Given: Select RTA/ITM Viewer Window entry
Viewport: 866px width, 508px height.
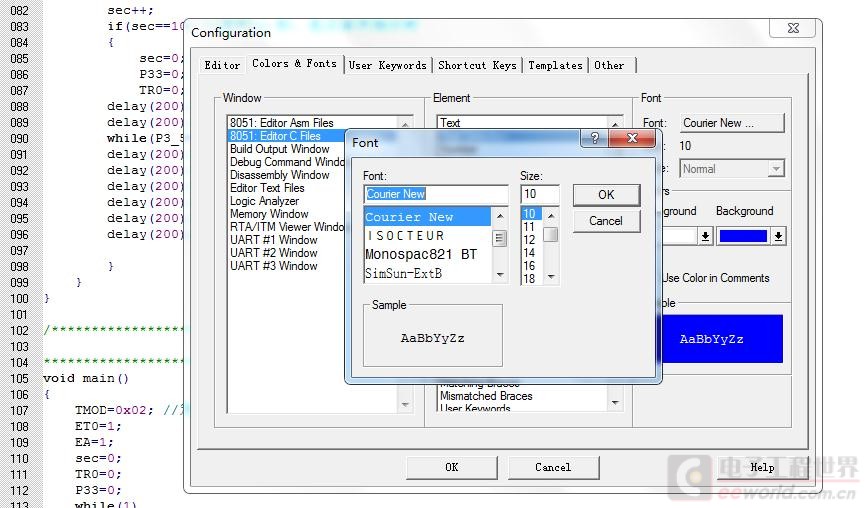Looking at the screenshot, I should (286, 227).
